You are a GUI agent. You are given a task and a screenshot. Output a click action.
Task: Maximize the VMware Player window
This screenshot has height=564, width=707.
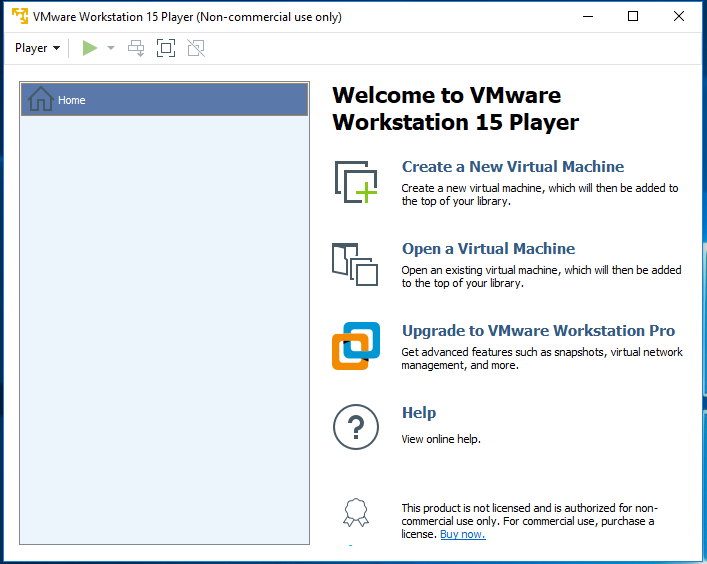tap(633, 17)
